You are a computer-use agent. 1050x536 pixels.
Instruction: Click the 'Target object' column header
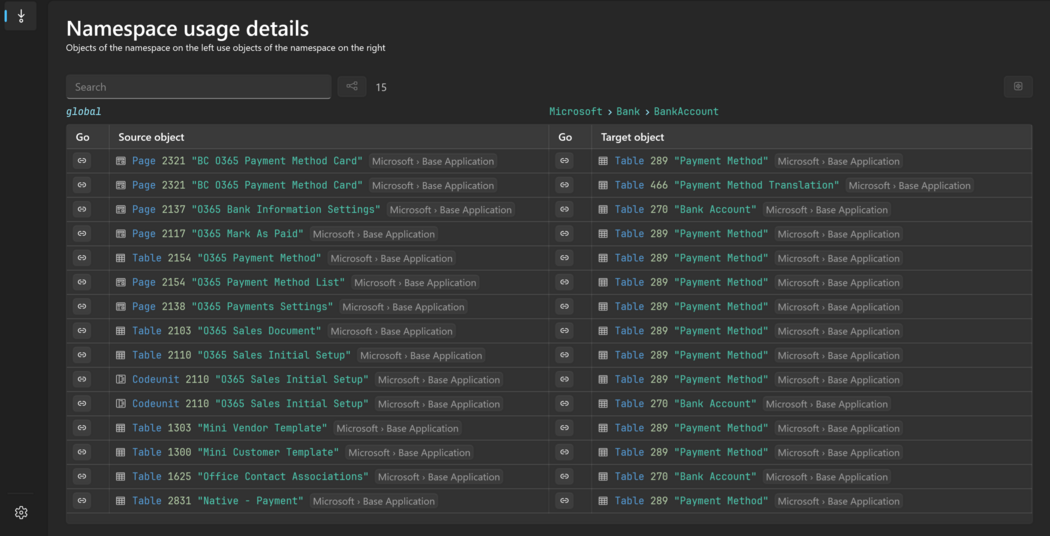coord(632,137)
